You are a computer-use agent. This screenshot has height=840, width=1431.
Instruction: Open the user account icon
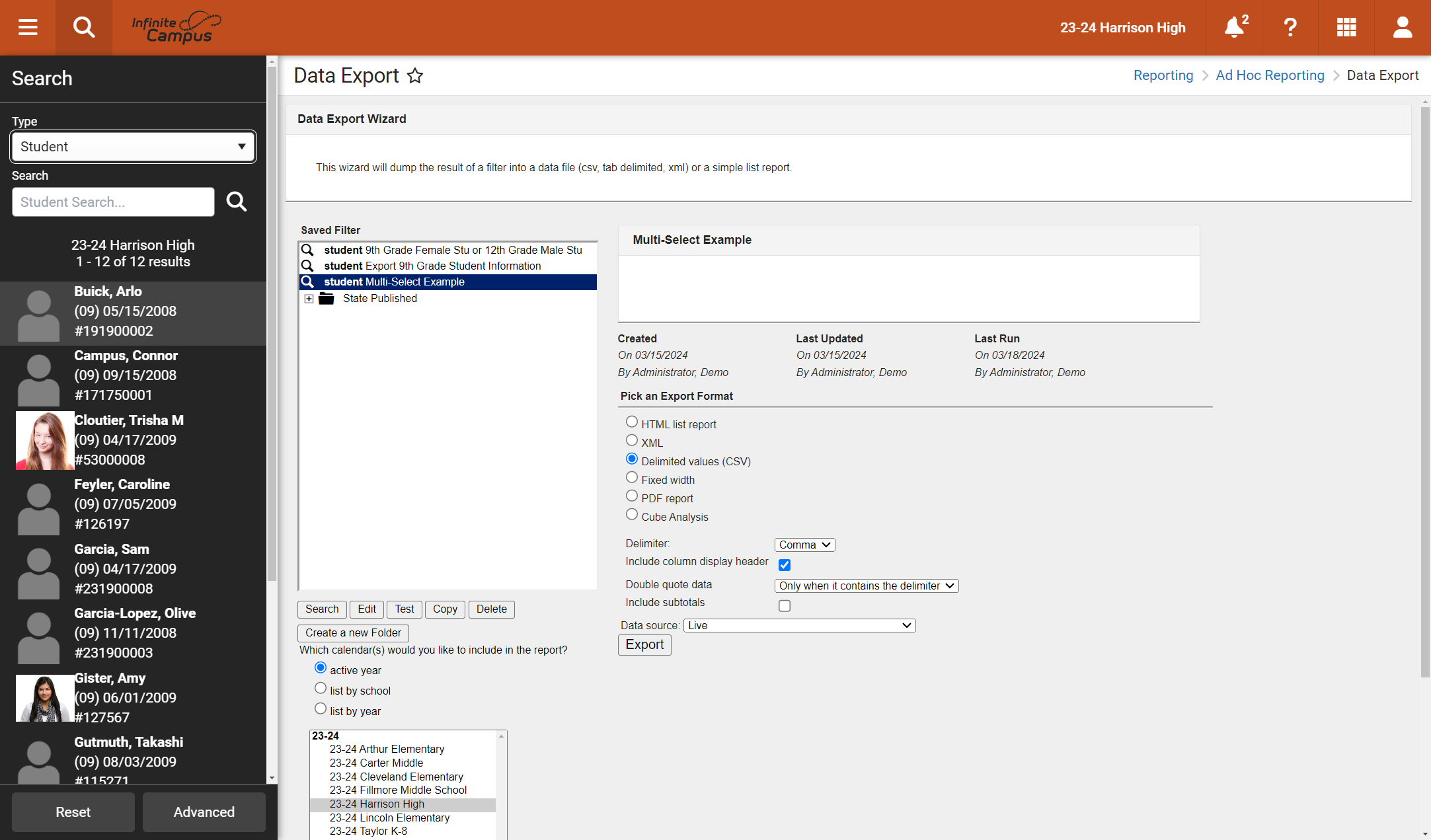[1403, 28]
